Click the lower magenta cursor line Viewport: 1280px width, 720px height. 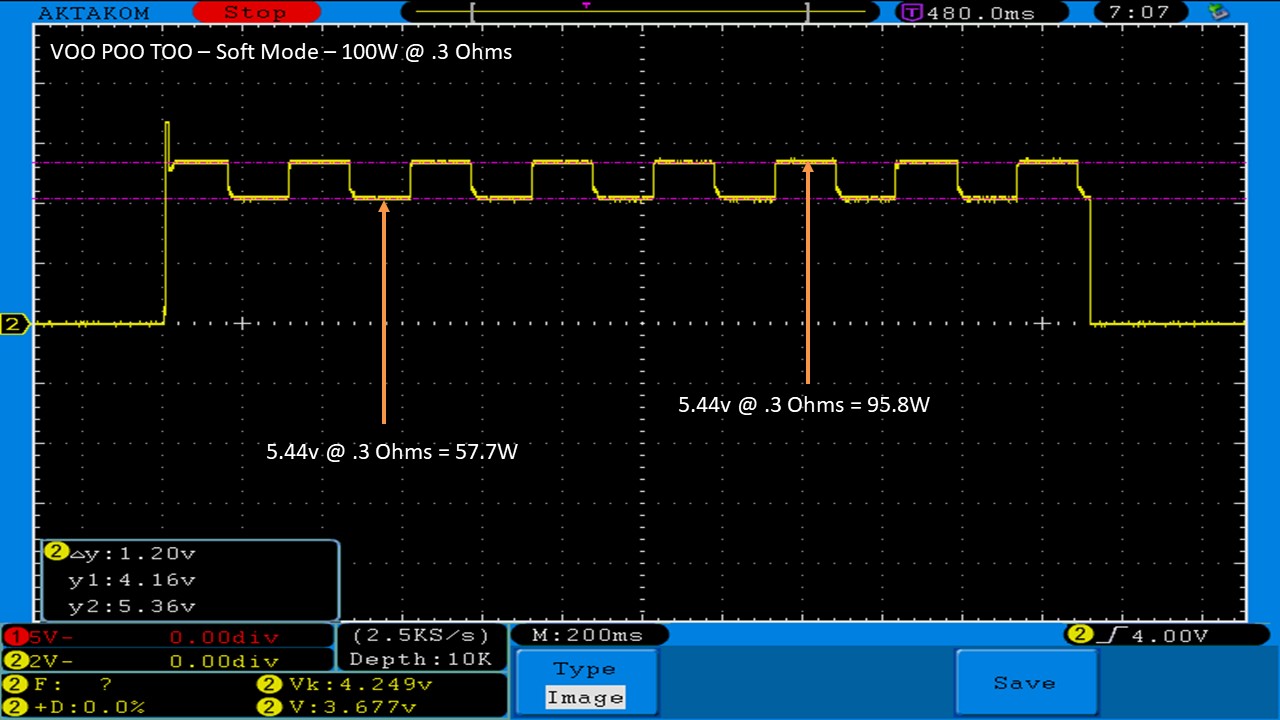(640, 199)
